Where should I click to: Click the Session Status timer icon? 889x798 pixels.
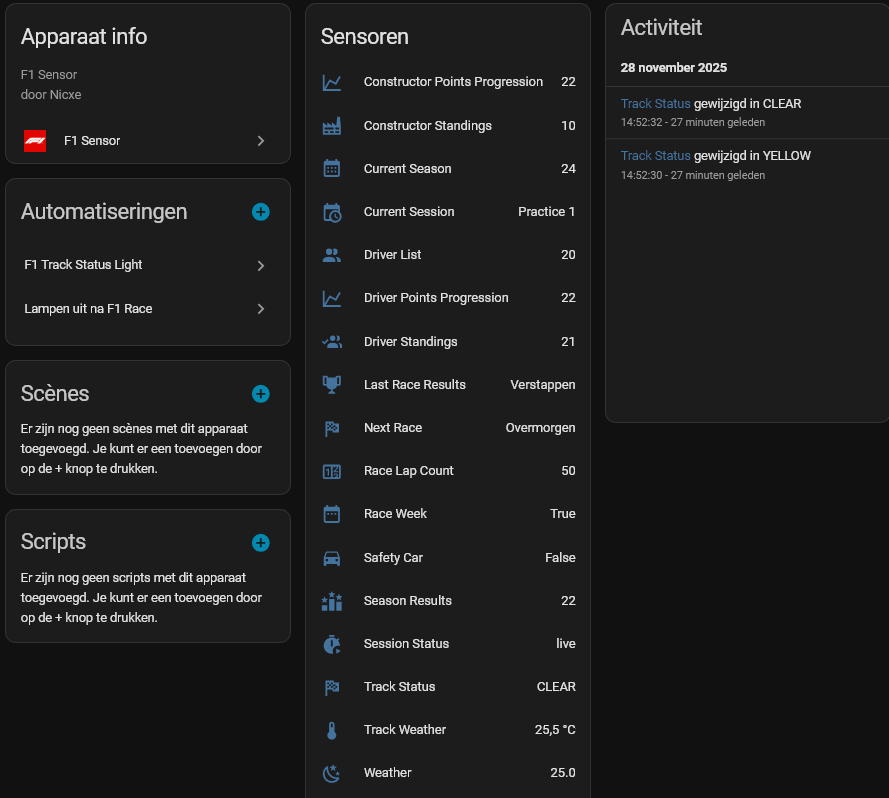coord(332,645)
